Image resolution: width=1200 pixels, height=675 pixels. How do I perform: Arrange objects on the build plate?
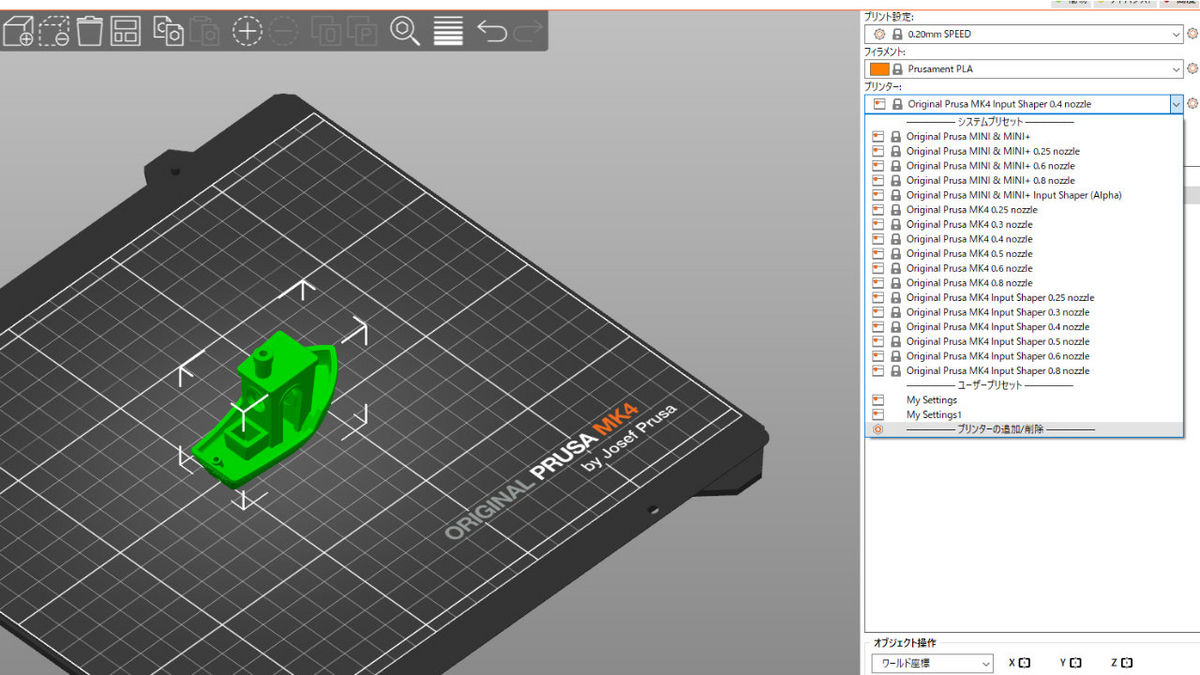(126, 31)
